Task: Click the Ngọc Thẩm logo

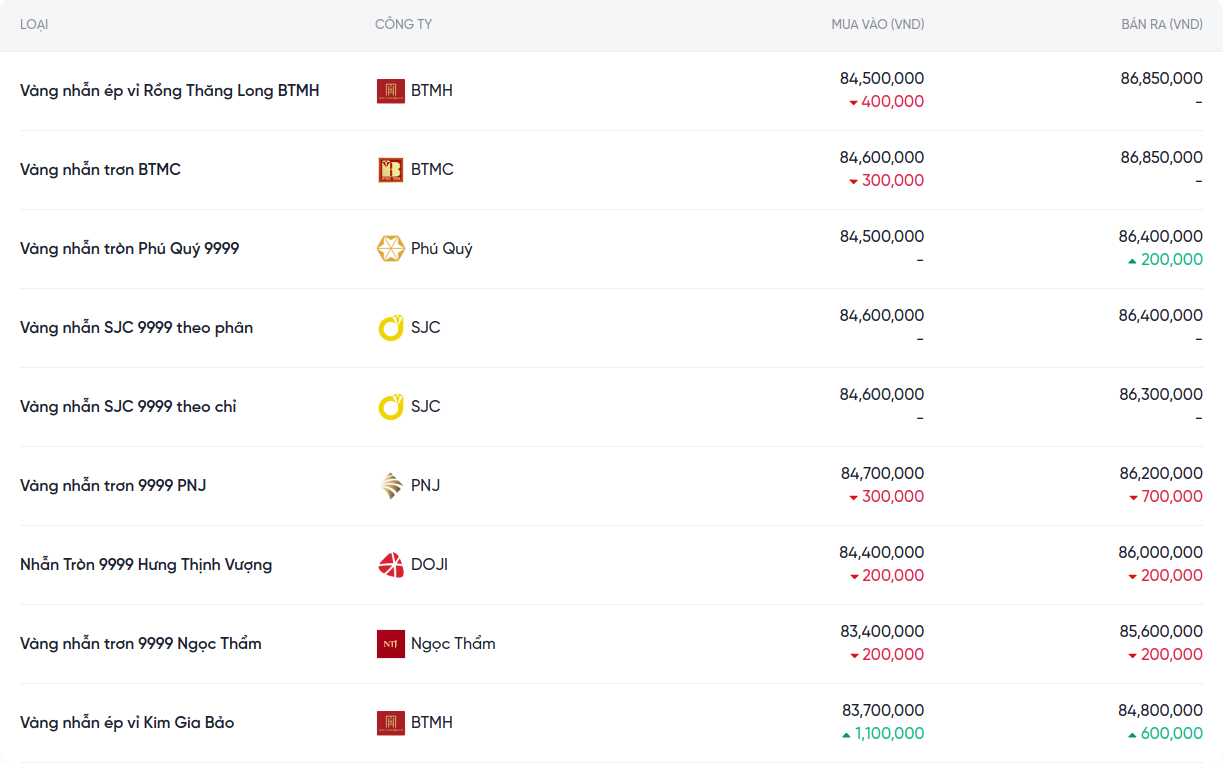Action: [390, 644]
